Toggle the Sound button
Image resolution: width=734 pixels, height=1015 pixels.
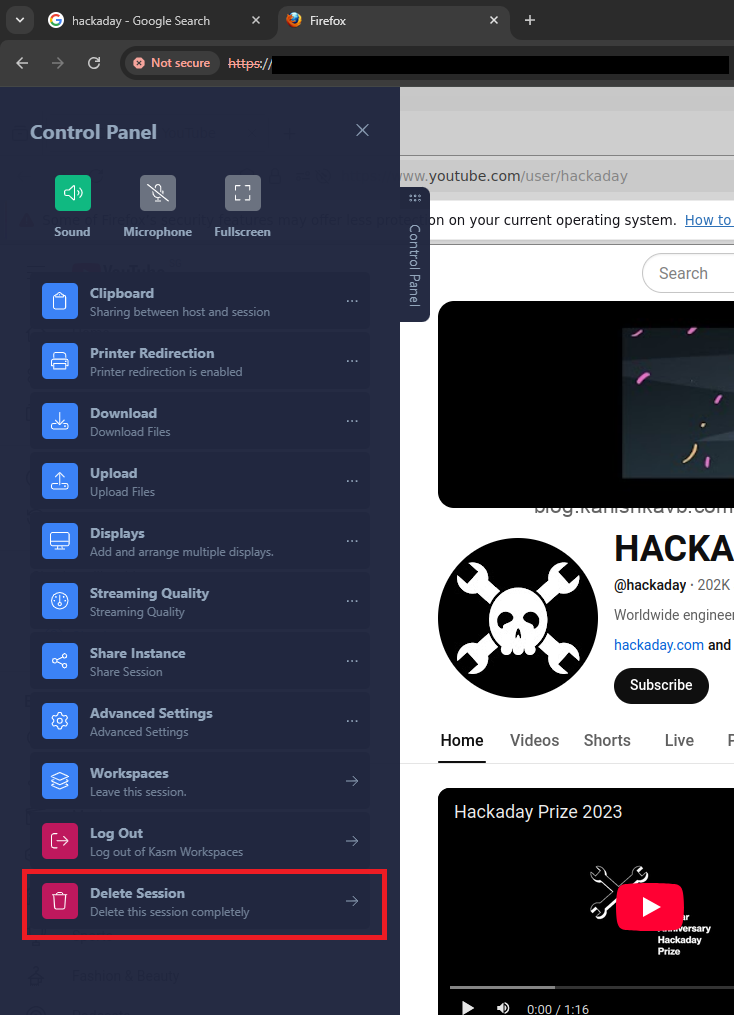[x=73, y=193]
